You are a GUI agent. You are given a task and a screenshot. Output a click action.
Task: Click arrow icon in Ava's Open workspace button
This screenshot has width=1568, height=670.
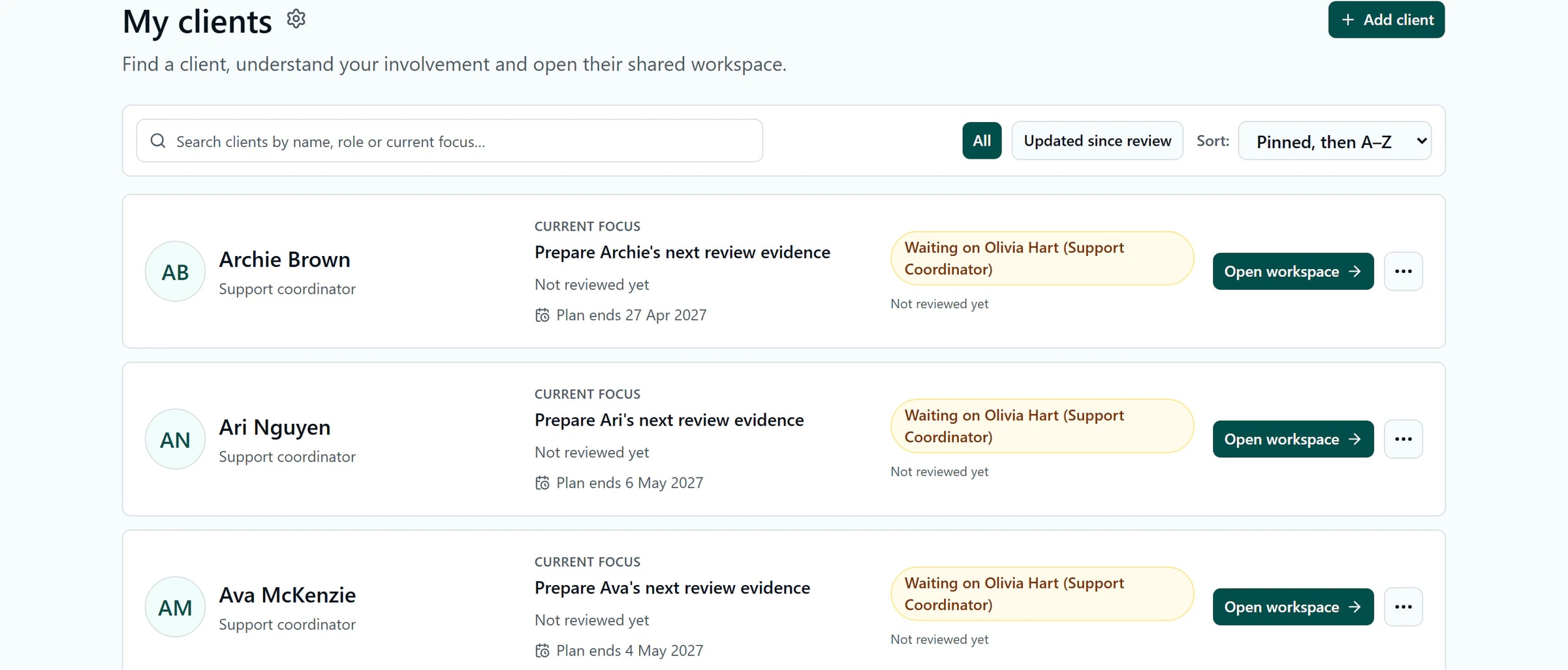(x=1355, y=607)
